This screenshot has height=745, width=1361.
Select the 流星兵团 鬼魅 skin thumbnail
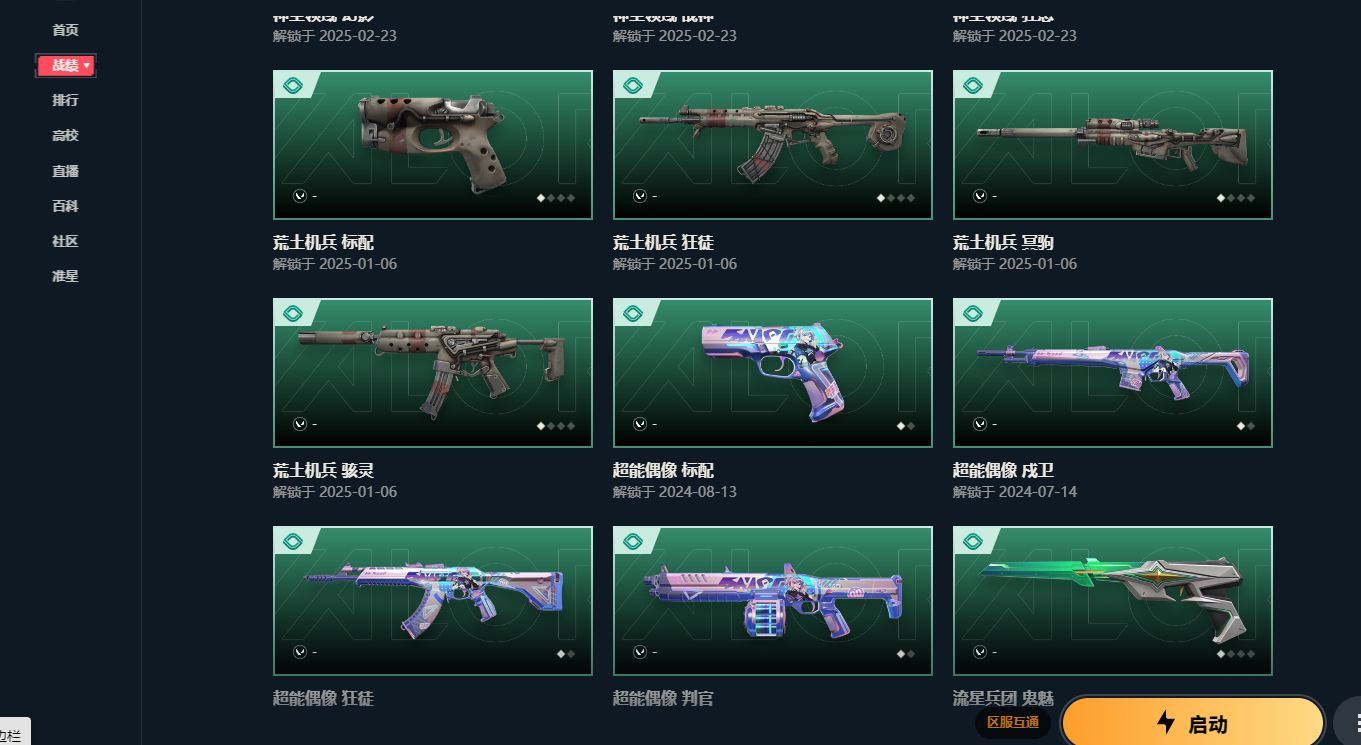[1113, 601]
